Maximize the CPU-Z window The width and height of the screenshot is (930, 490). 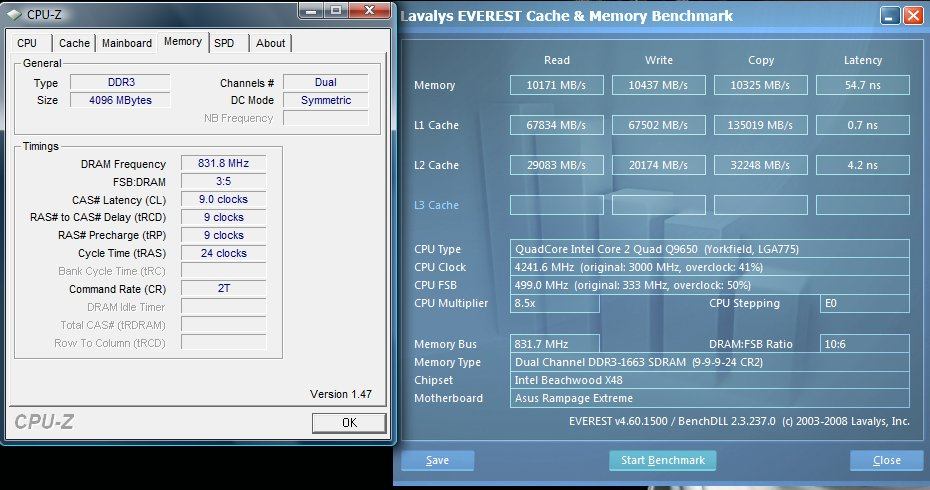(x=336, y=10)
